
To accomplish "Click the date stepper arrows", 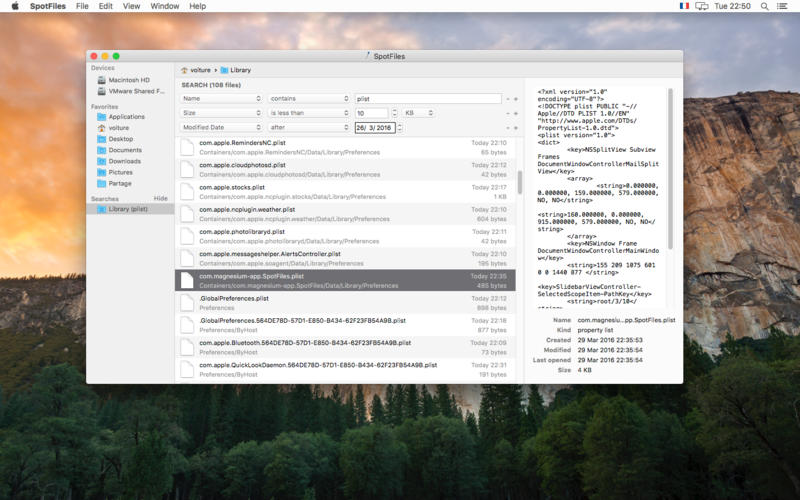I will point(400,128).
